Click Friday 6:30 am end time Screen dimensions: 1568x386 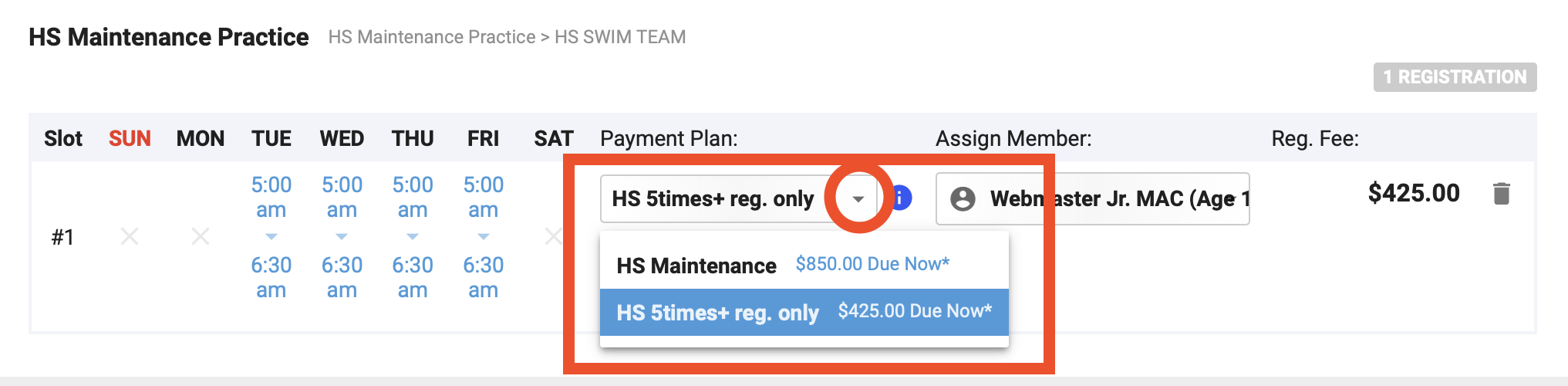(x=484, y=277)
